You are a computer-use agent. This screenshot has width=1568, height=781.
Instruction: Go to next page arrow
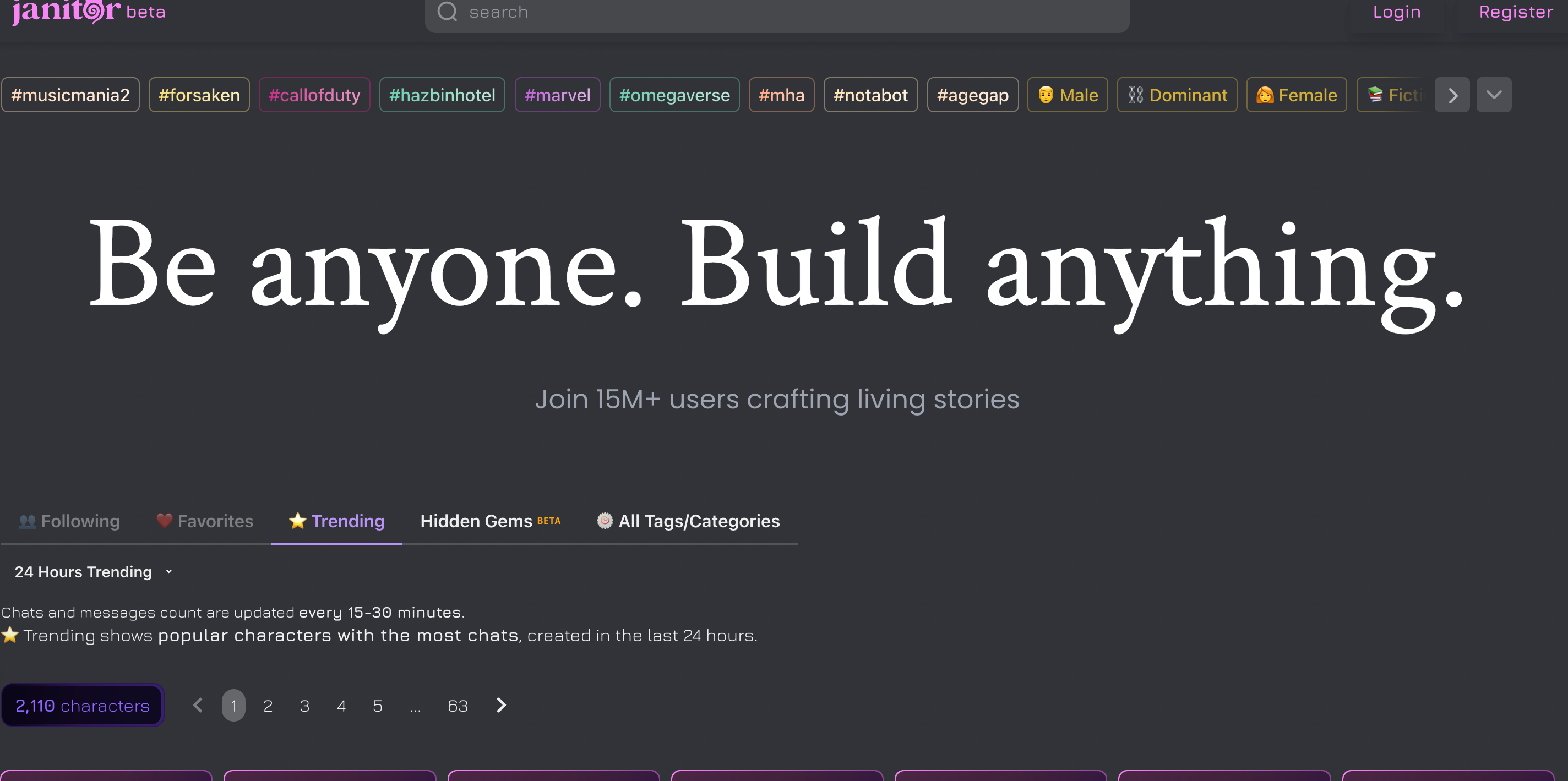pyautogui.click(x=501, y=705)
